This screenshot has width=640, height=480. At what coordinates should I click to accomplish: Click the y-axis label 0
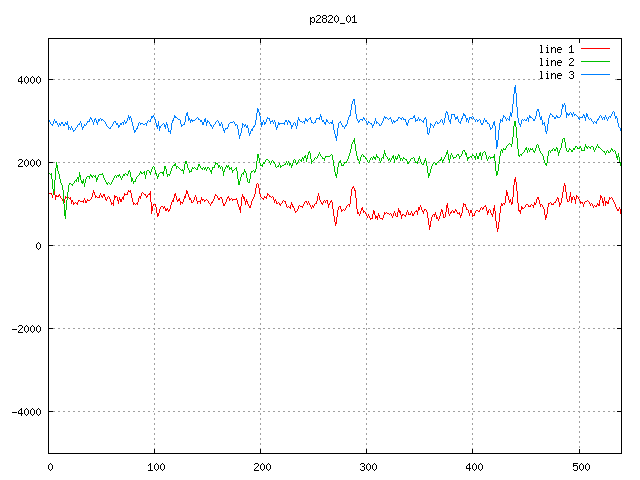pyautogui.click(x=38, y=246)
